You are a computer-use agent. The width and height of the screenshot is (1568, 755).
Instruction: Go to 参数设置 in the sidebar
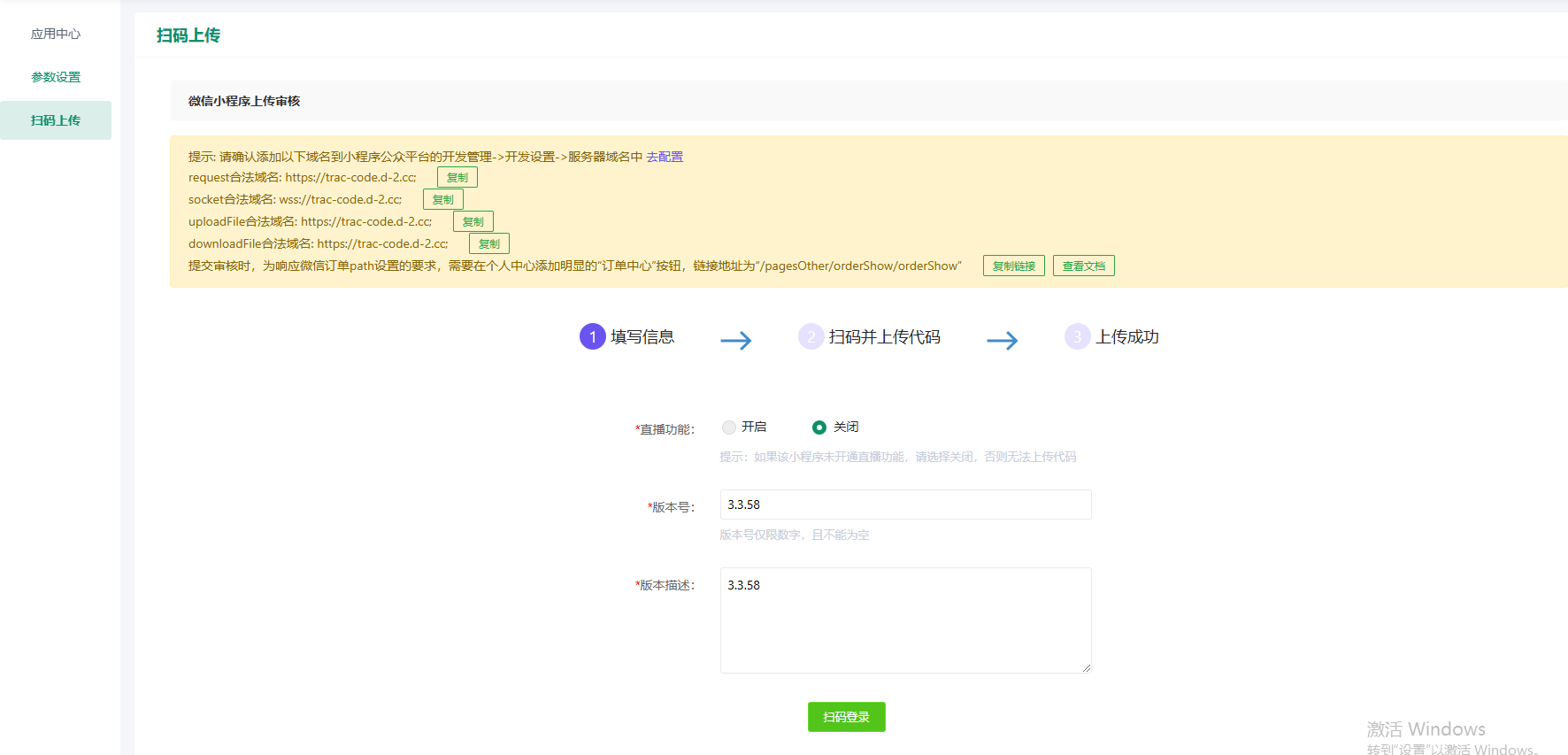(56, 77)
